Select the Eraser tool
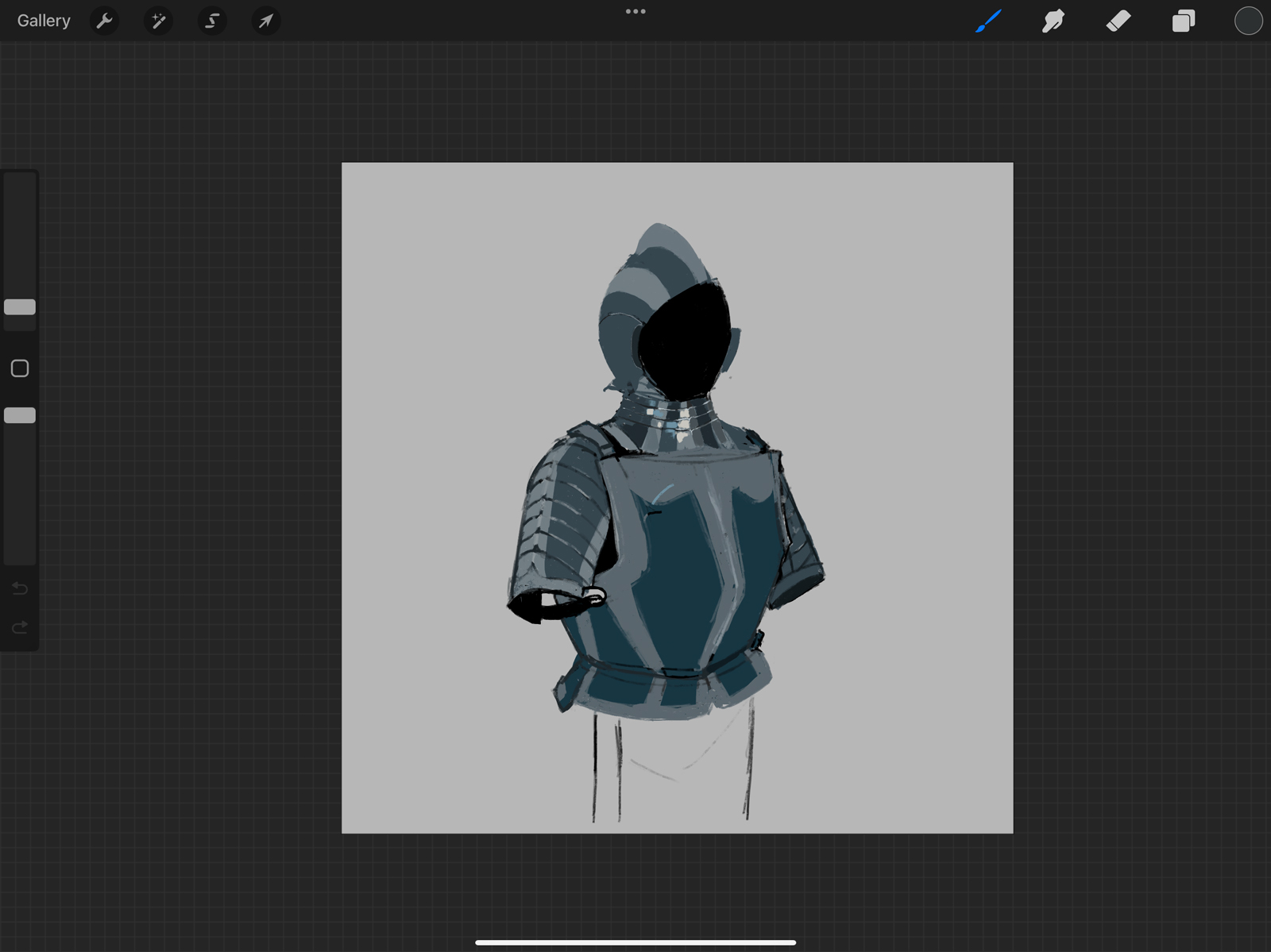 pos(1118,21)
